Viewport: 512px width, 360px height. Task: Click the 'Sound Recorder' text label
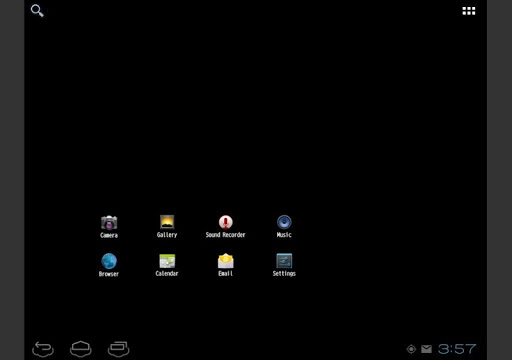(225, 235)
